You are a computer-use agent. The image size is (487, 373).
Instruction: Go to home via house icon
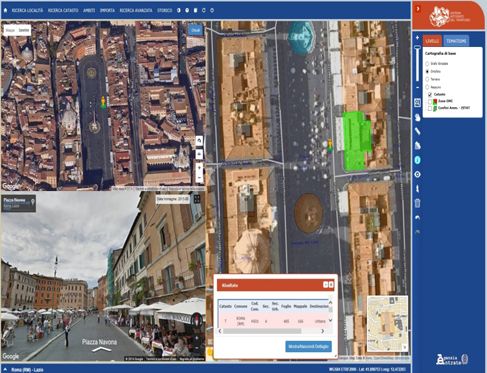[5, 10]
